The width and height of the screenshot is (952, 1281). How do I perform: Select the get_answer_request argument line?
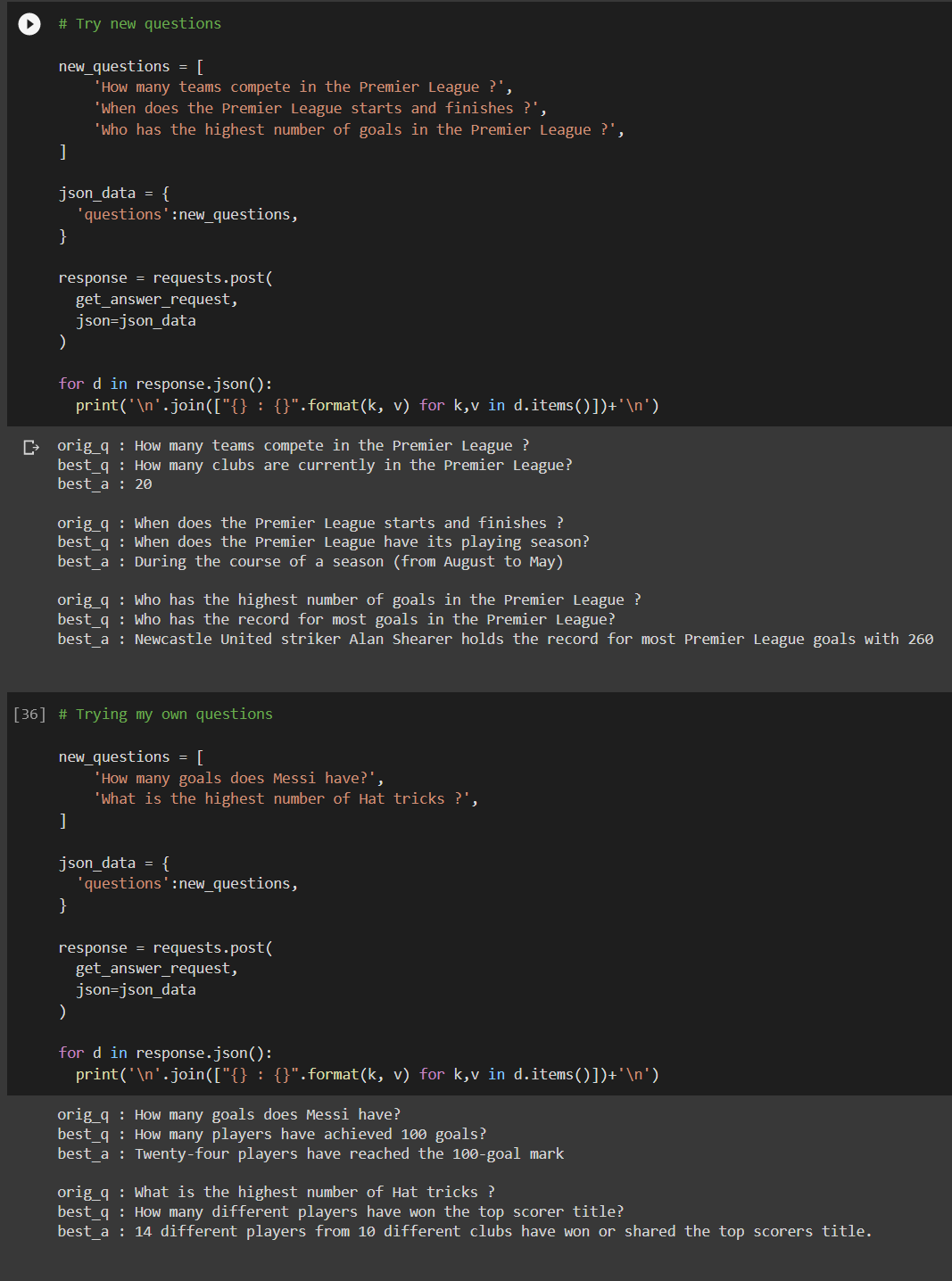155,298
